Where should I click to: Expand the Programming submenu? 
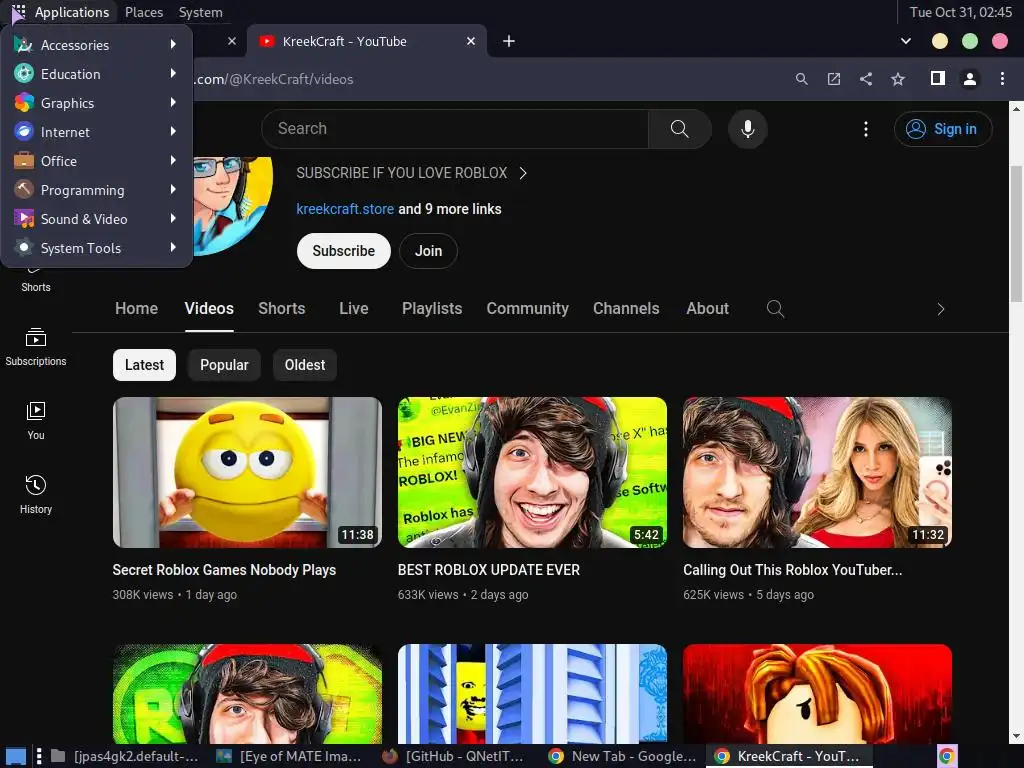(97, 190)
